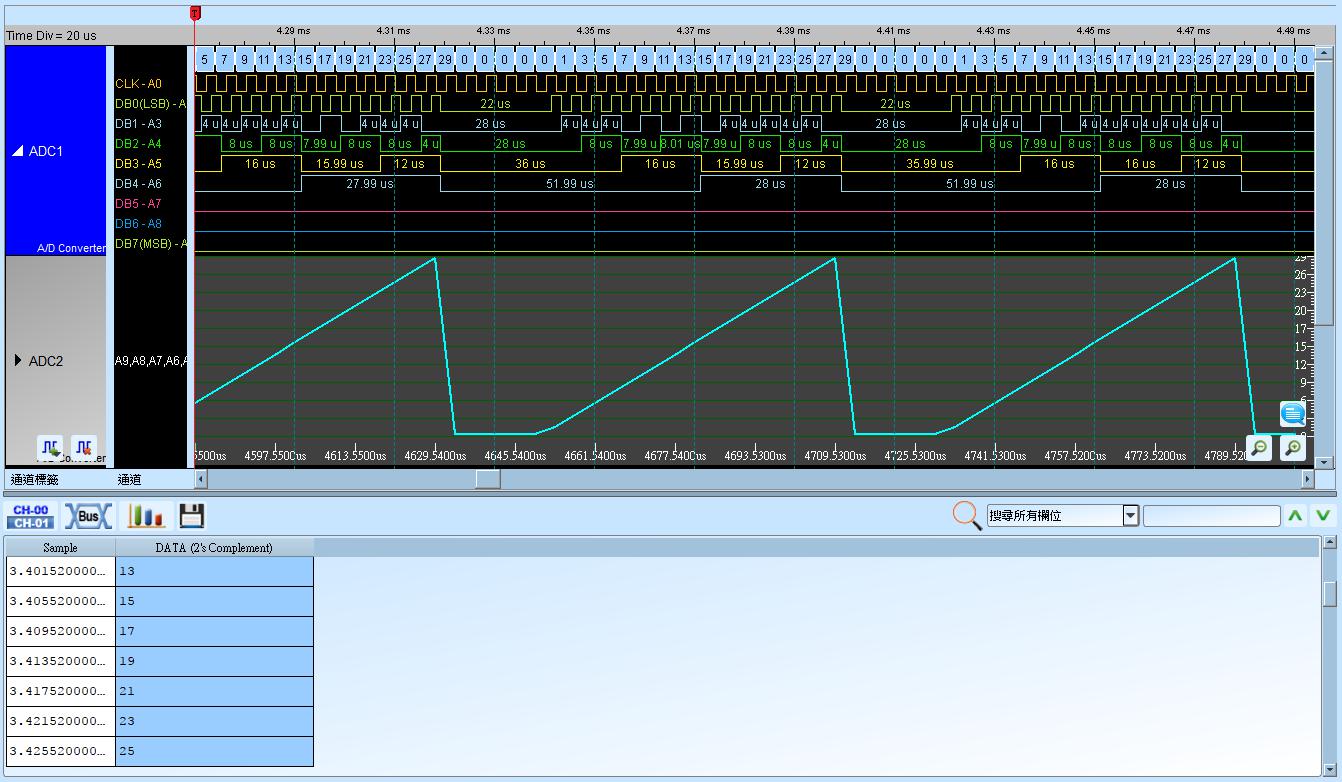Select the DB6 - A8 channel label
Screen dimensions: 1342x782
(138, 224)
